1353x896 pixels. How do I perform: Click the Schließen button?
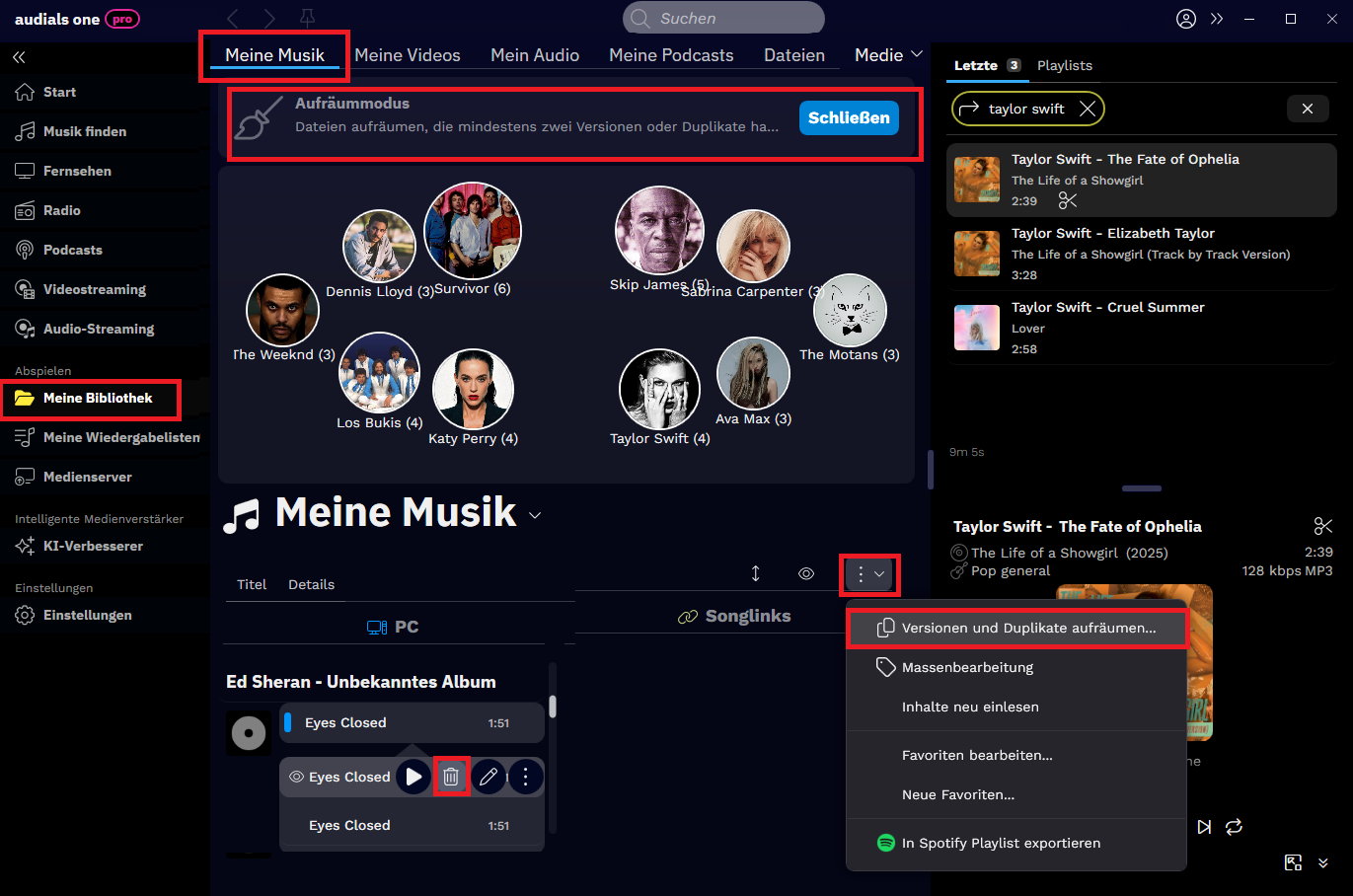849,117
